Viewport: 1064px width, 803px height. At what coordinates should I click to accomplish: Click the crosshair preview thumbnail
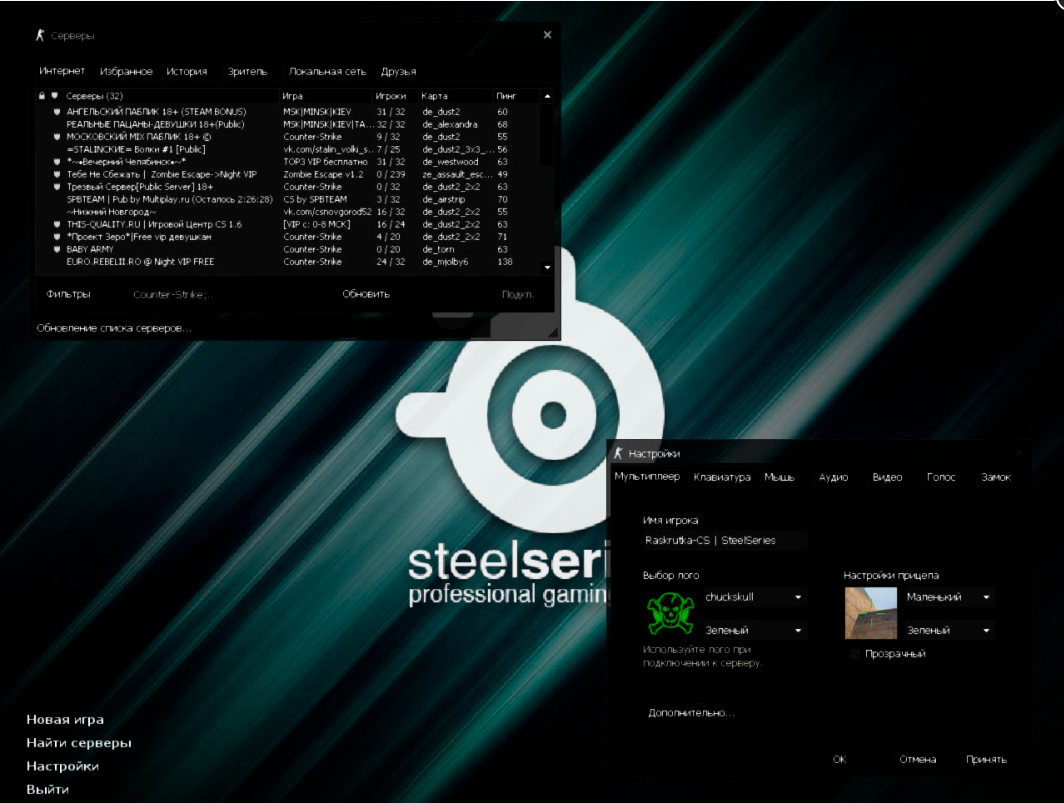tap(871, 613)
